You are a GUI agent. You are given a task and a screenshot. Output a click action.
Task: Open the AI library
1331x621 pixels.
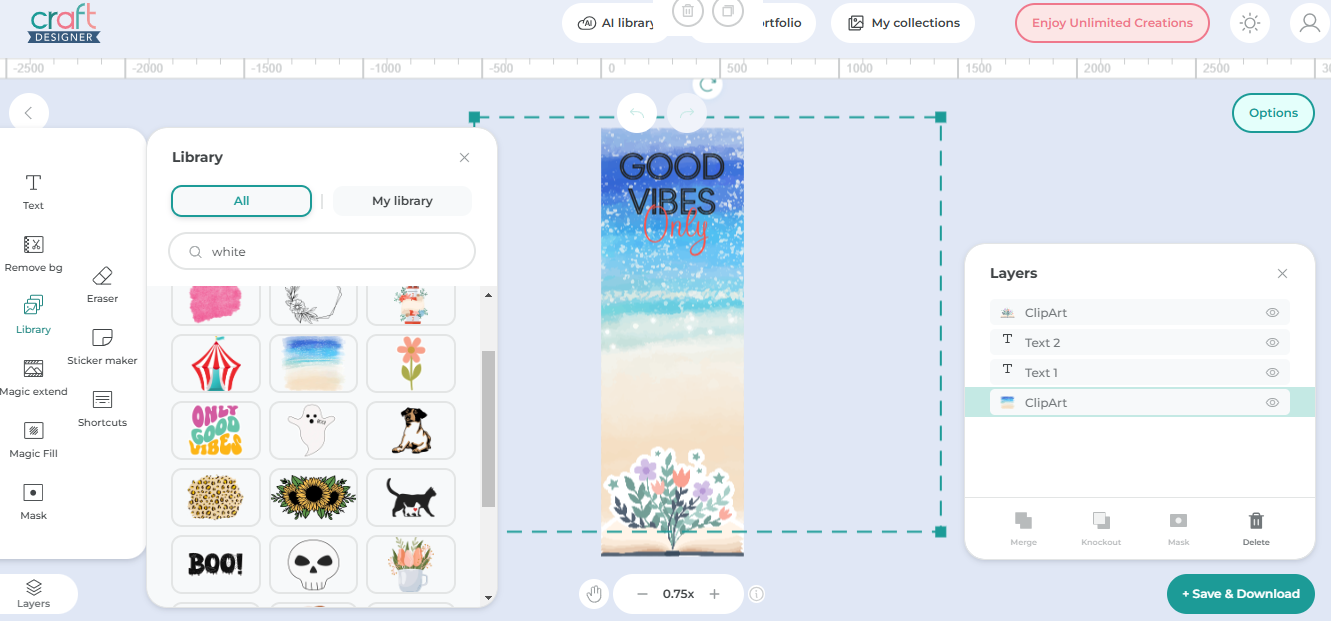coord(615,23)
